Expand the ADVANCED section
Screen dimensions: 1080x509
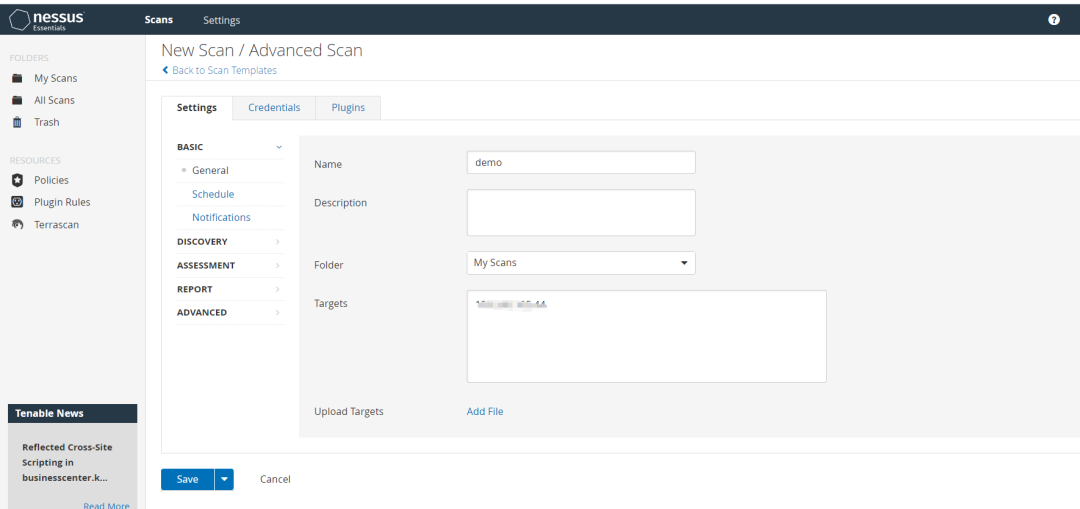click(x=230, y=313)
